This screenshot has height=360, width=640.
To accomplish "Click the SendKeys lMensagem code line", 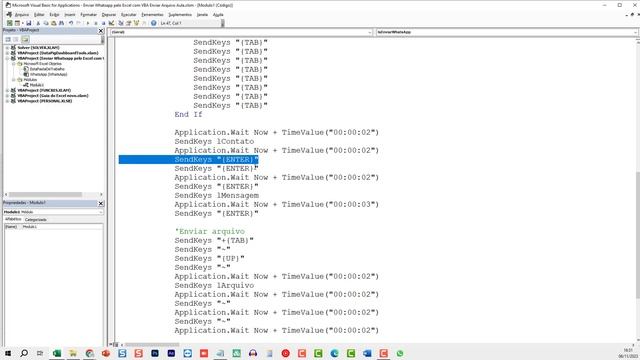I will pyautogui.click(x=216, y=196).
